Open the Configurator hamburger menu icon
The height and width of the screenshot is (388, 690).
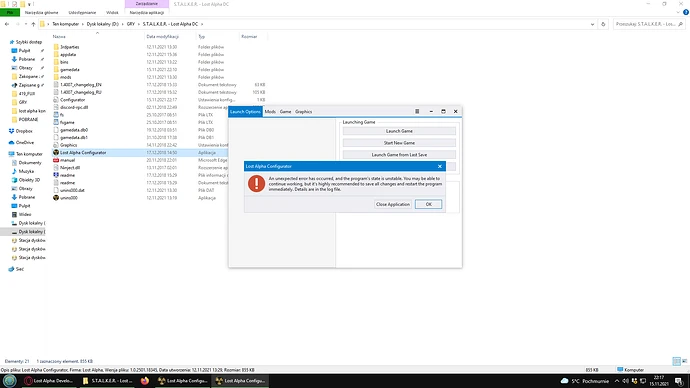click(x=417, y=112)
